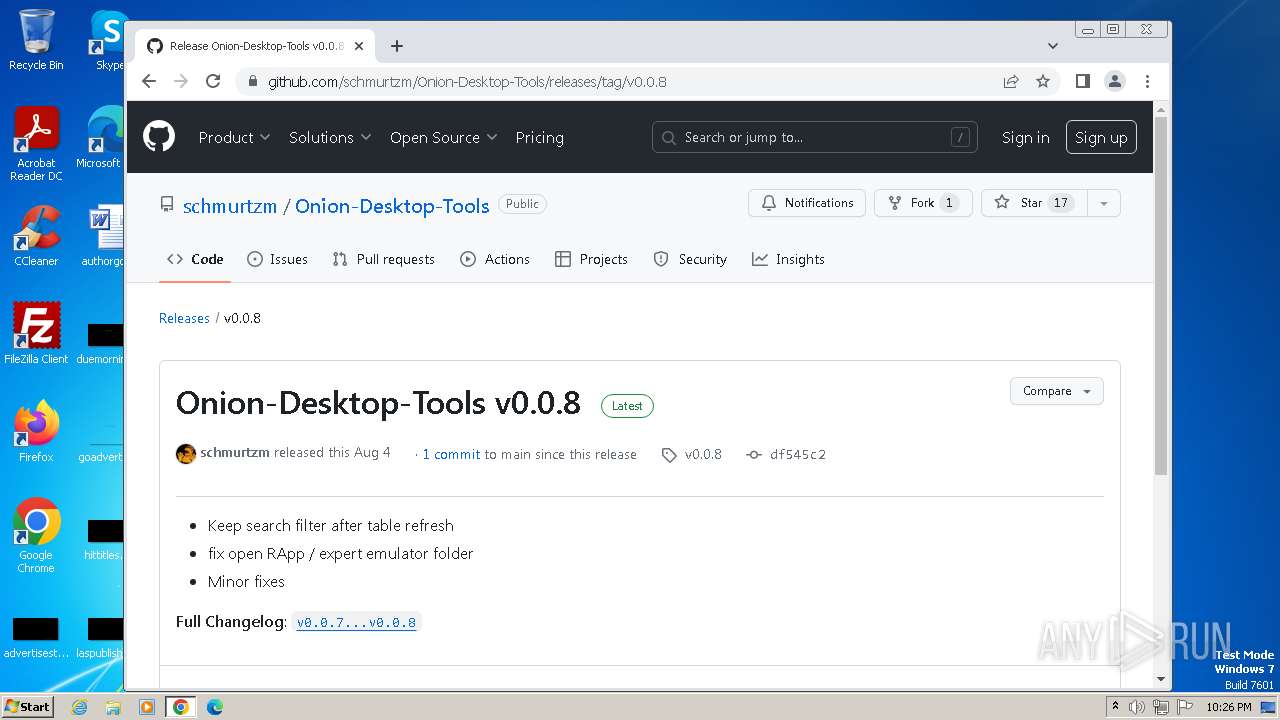Open the Star lists dropdown arrow
The image size is (1280, 720).
(1103, 203)
